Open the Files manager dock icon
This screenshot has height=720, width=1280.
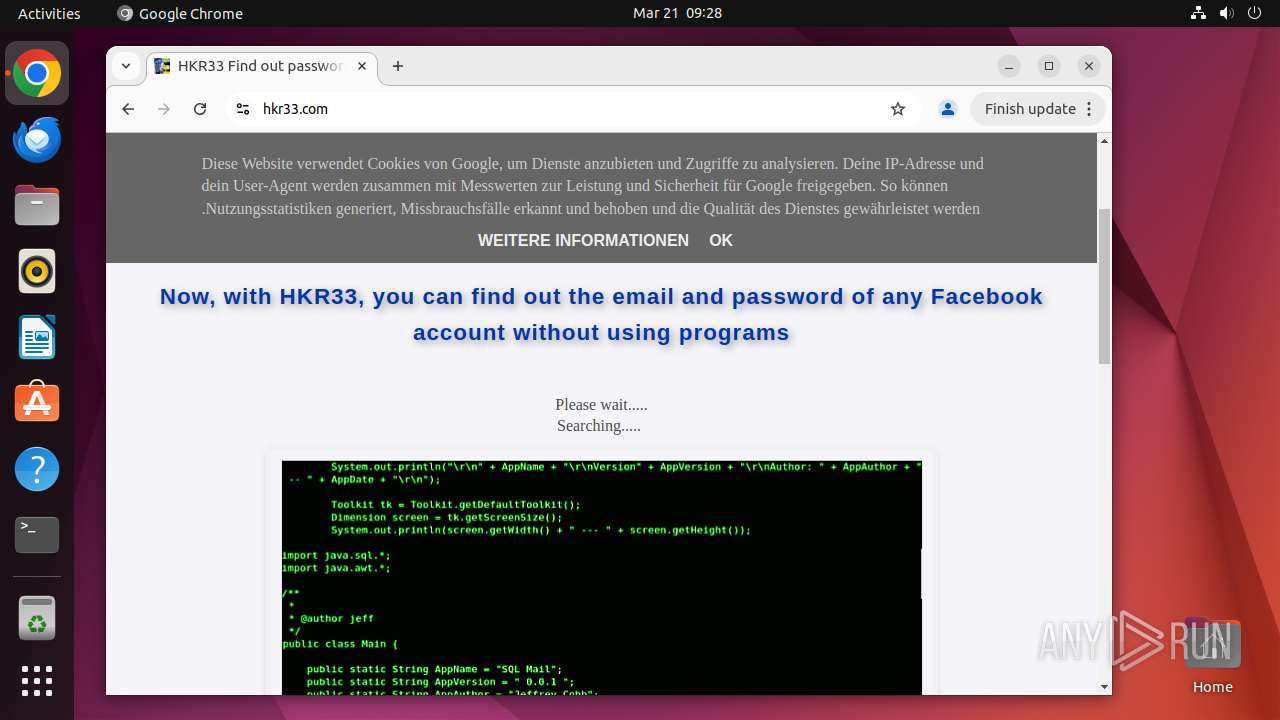(x=37, y=206)
